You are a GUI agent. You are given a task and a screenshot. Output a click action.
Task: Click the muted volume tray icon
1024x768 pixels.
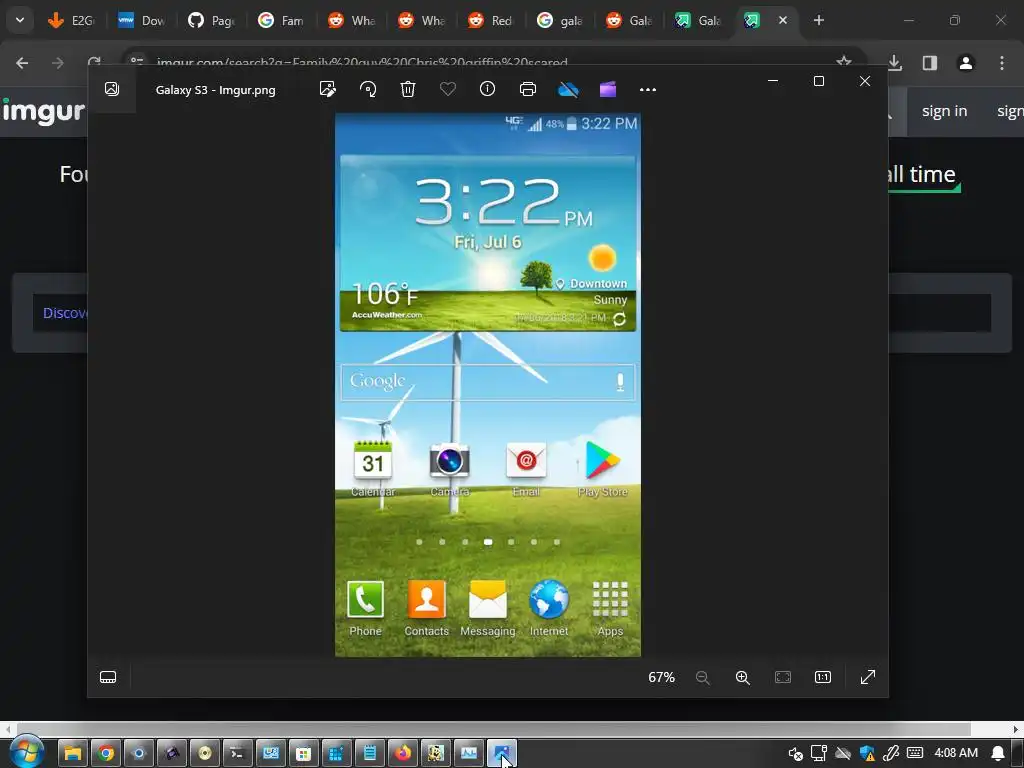(795, 754)
